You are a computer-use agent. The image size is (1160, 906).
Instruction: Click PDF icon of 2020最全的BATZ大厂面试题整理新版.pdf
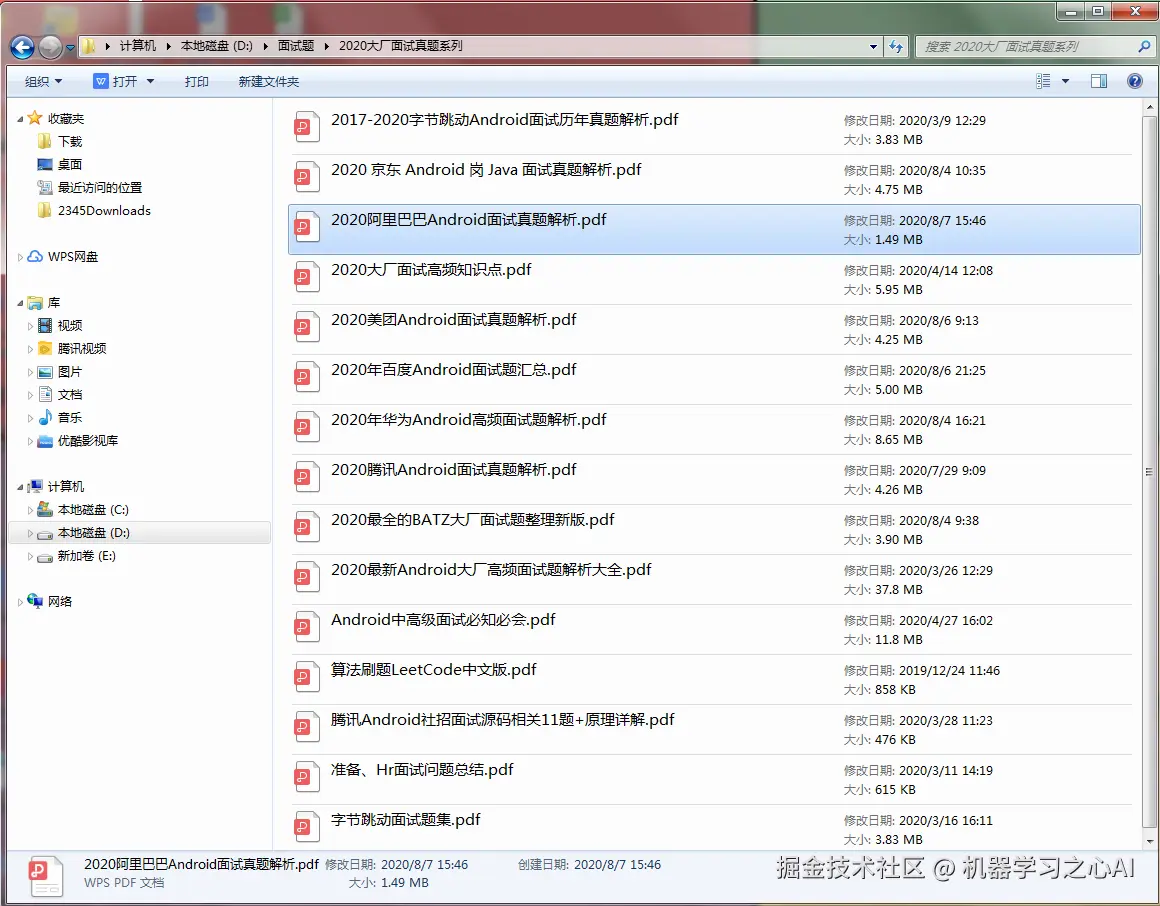click(306, 527)
